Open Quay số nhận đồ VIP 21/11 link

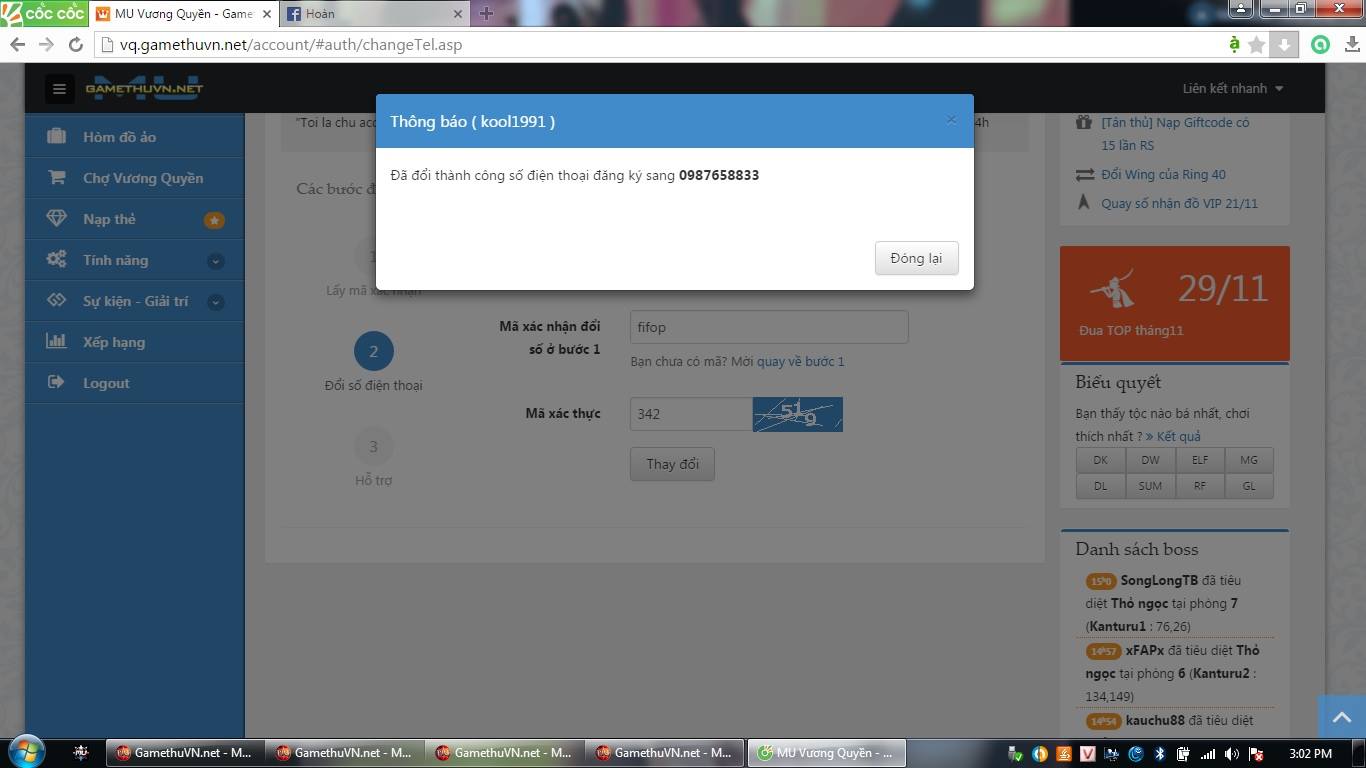1179,203
